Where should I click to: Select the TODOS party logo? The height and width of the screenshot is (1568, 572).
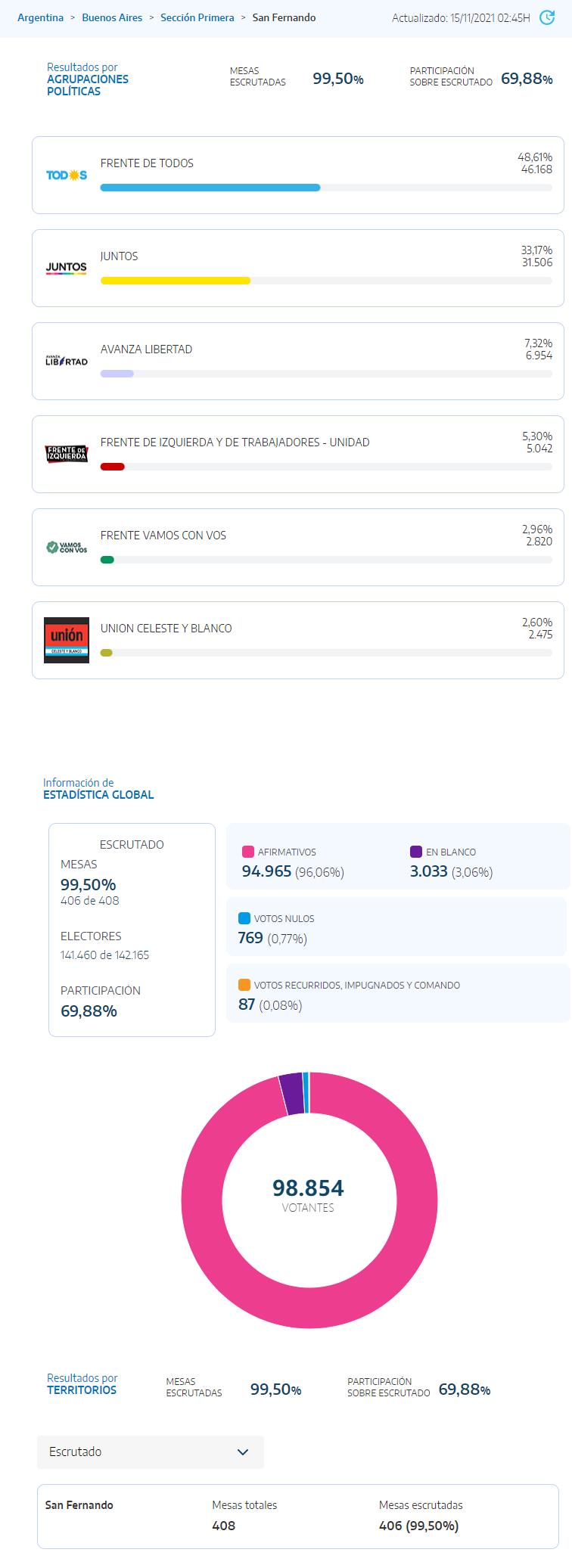67,175
